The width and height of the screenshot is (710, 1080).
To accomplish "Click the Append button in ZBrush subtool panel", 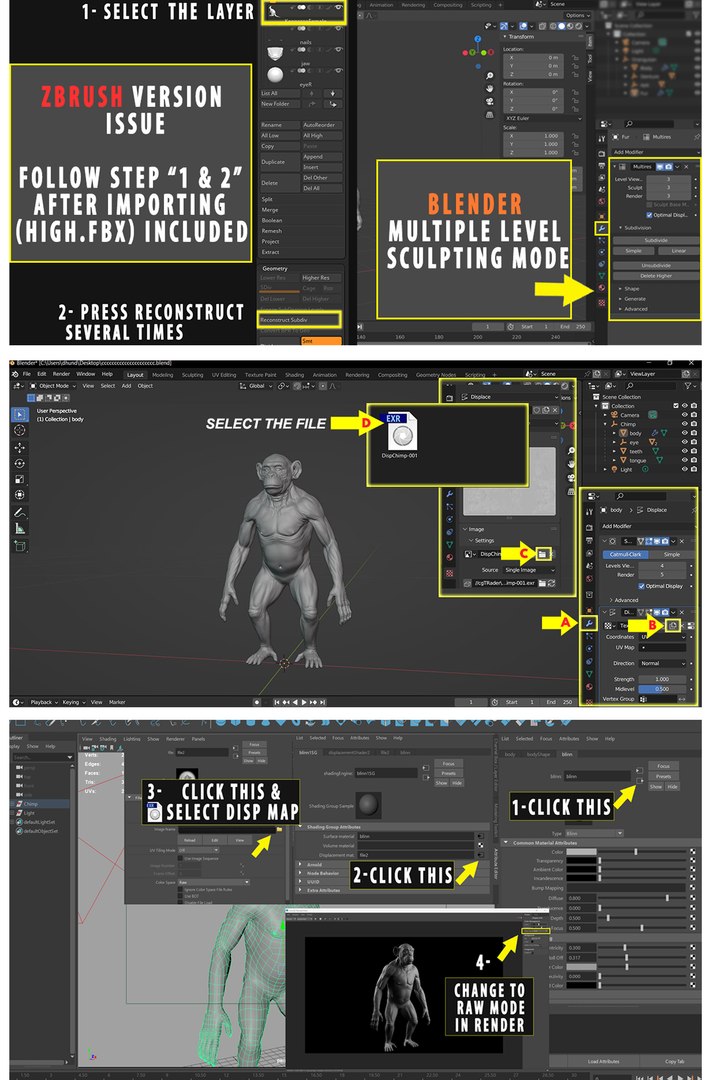I will [x=322, y=156].
